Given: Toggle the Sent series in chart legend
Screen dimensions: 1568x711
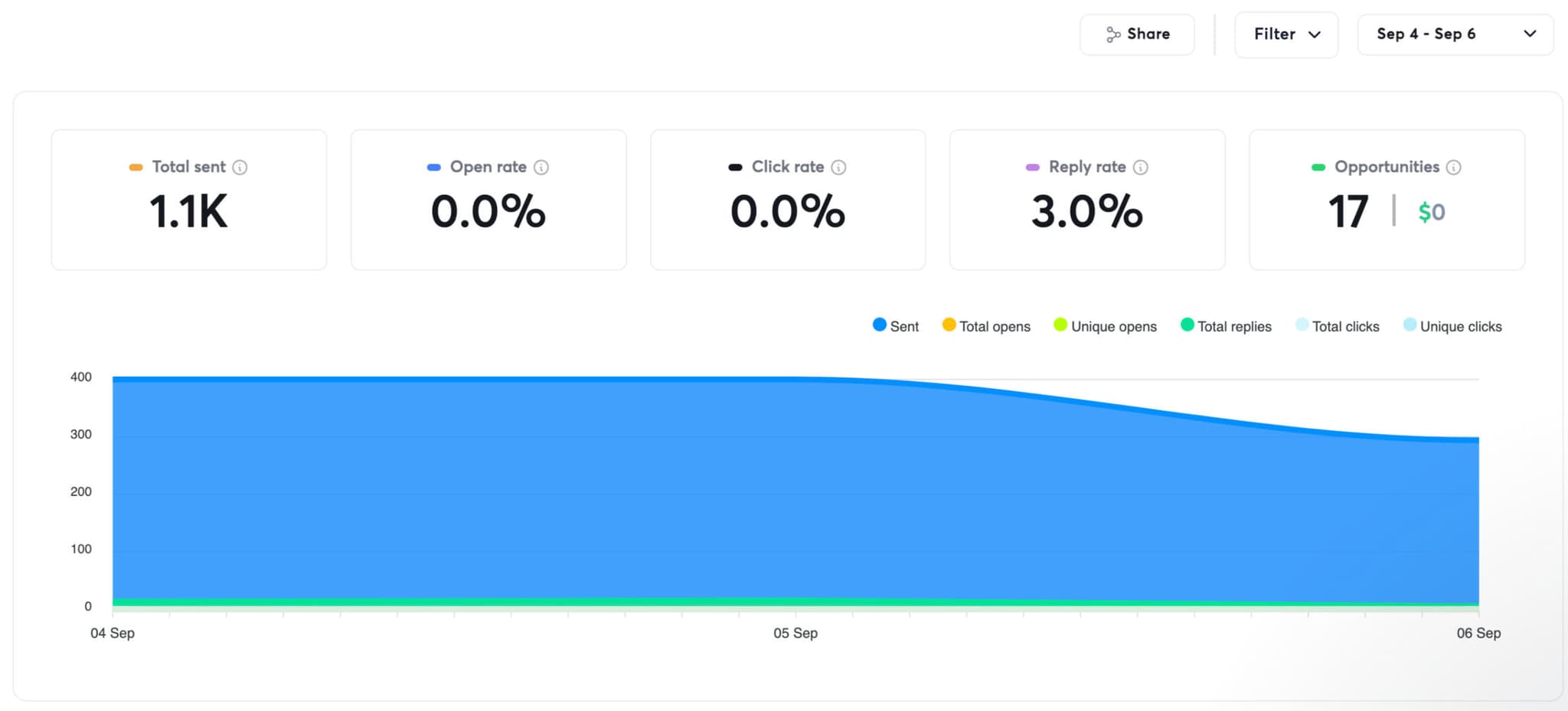Looking at the screenshot, I should [895, 326].
